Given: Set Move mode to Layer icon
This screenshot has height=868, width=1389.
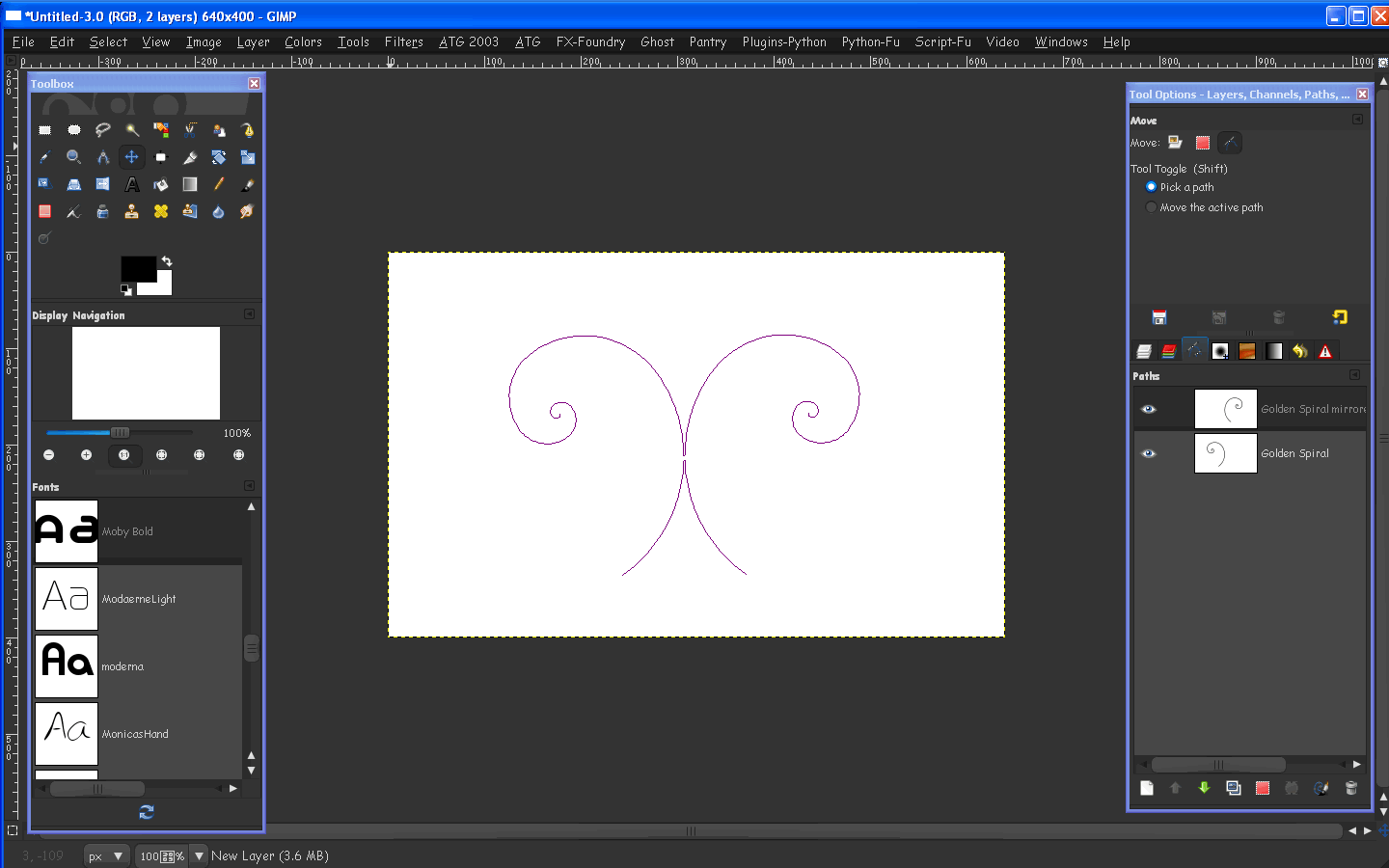Looking at the screenshot, I should 1175,143.
